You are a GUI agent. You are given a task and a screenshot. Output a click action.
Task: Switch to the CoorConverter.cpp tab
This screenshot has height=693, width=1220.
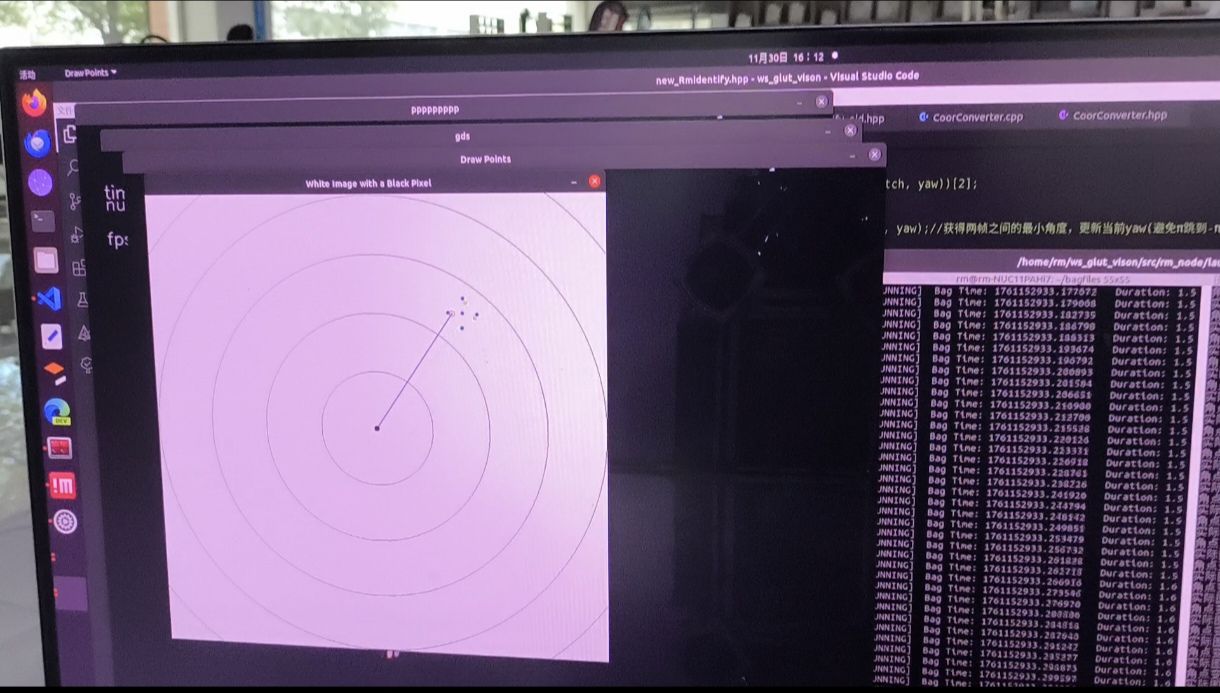tap(971, 116)
